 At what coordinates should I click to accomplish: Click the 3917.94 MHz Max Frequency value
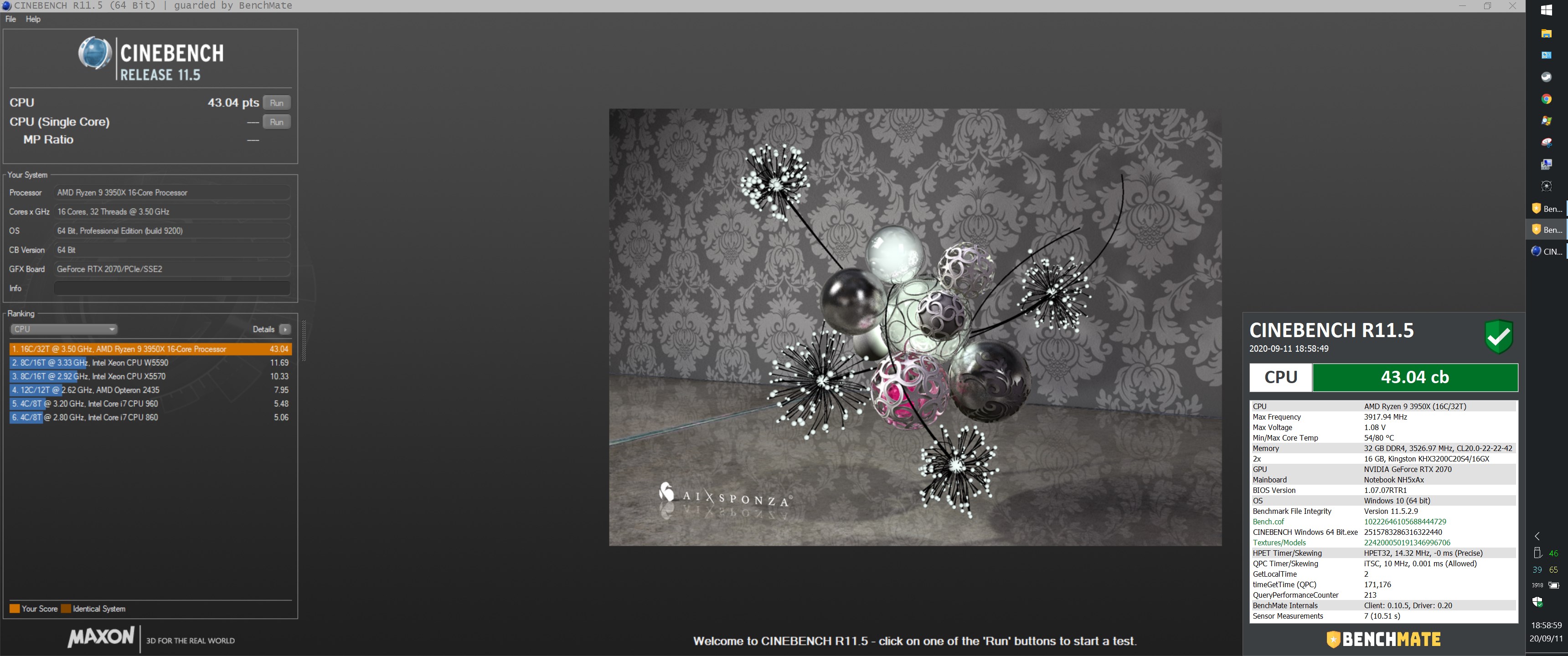(x=1385, y=417)
